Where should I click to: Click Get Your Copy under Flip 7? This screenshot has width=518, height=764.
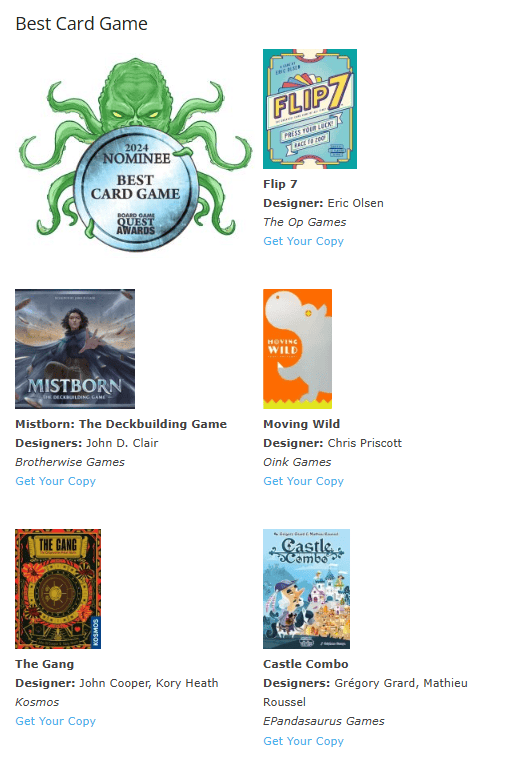click(x=304, y=241)
